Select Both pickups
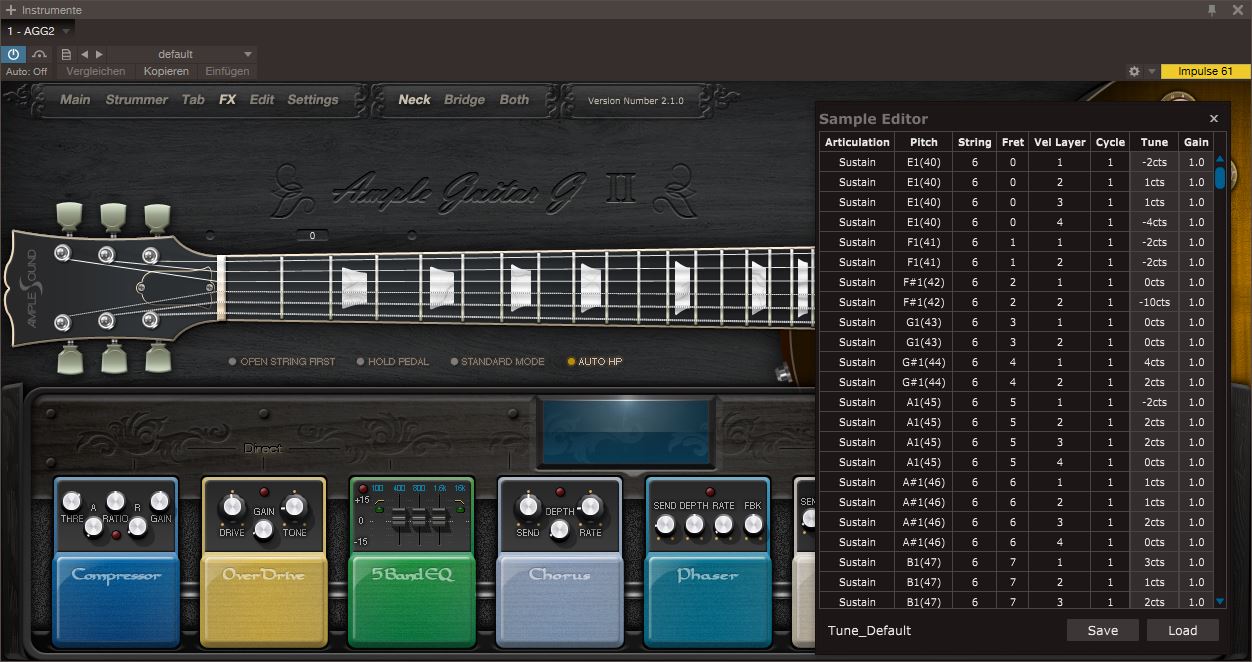Viewport: 1252px width, 662px height. 514,100
